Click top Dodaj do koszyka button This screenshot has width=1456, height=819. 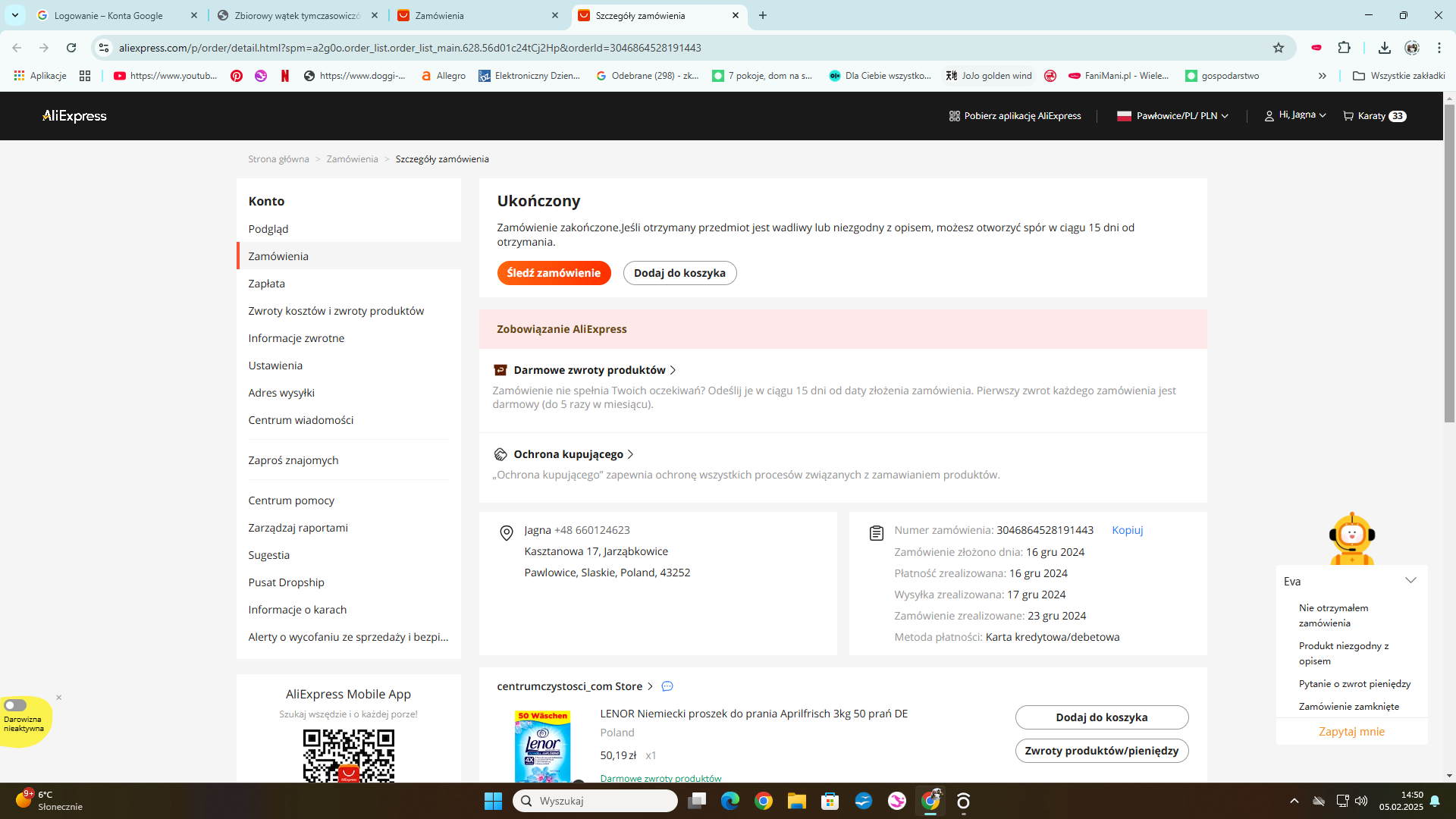(x=679, y=273)
